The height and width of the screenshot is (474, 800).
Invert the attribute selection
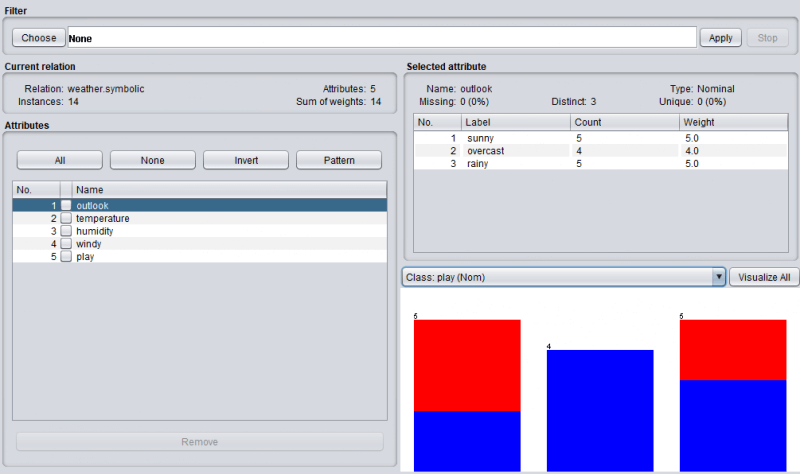pyautogui.click(x=246, y=160)
